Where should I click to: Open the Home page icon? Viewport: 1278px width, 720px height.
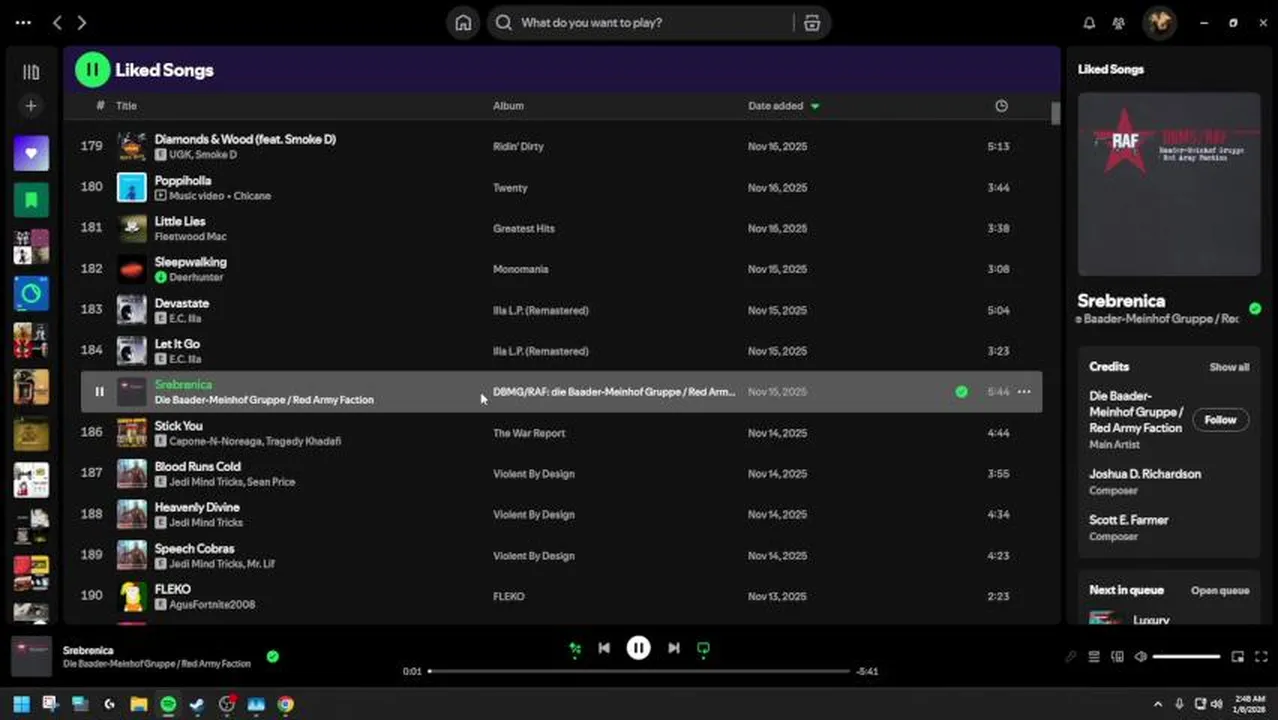(x=463, y=23)
